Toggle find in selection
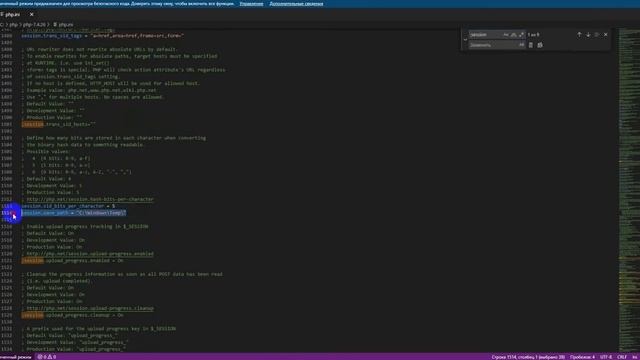The height and width of the screenshot is (360, 640). (x=596, y=35)
